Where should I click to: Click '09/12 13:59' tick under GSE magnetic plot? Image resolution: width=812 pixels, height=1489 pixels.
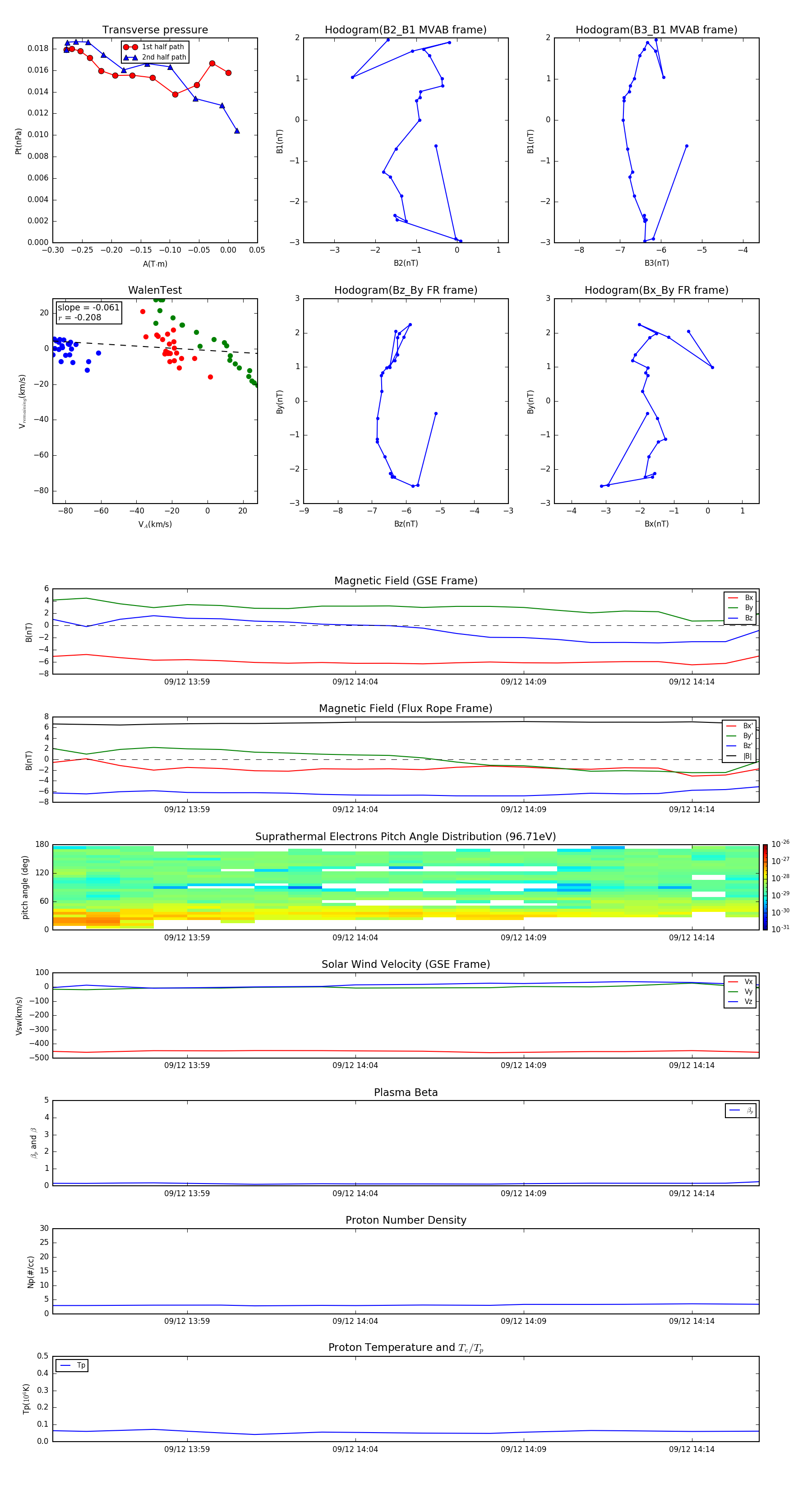tap(187, 682)
